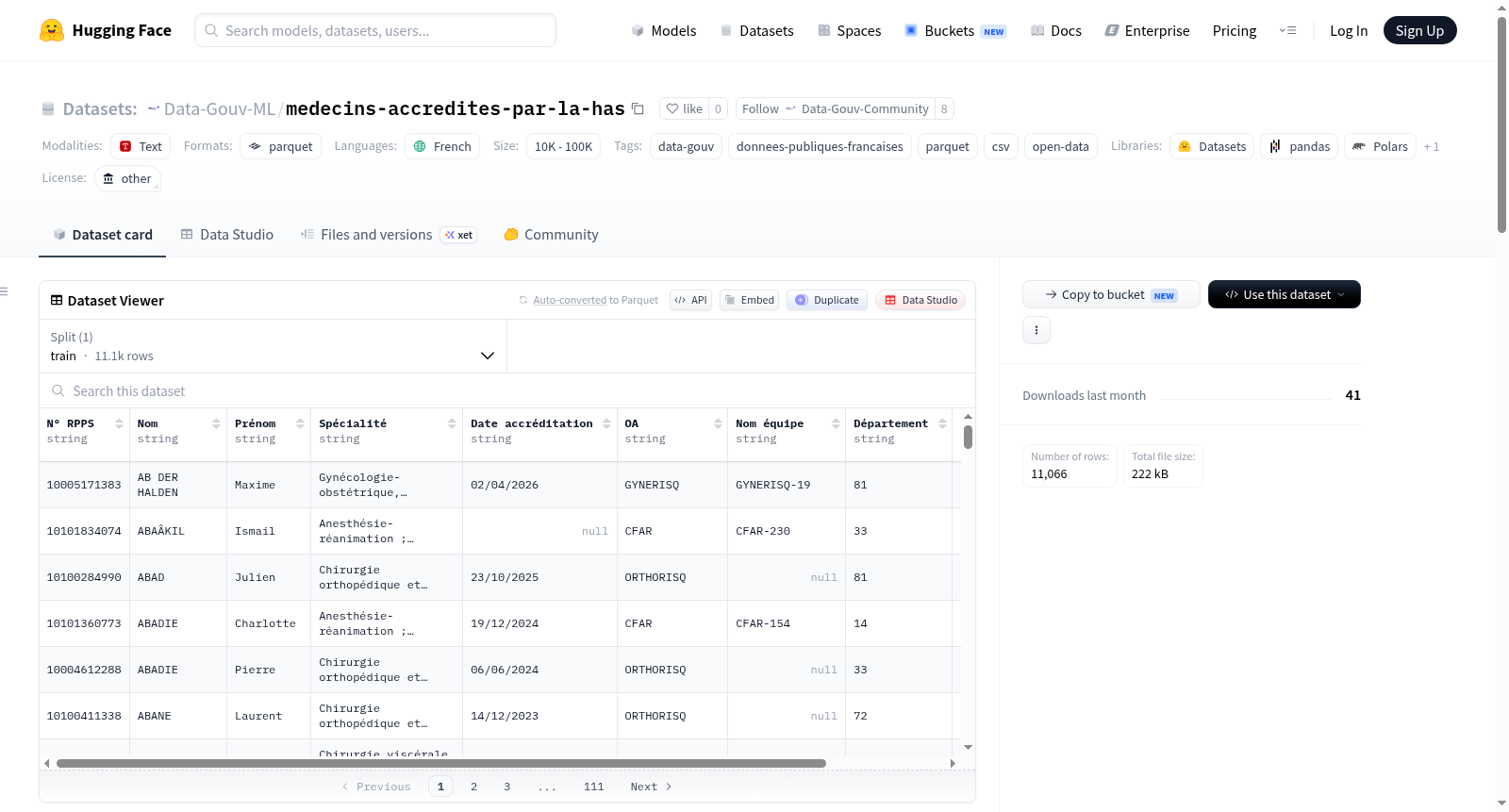
Task: Follow Data-Gouv-Community
Action: (x=835, y=108)
